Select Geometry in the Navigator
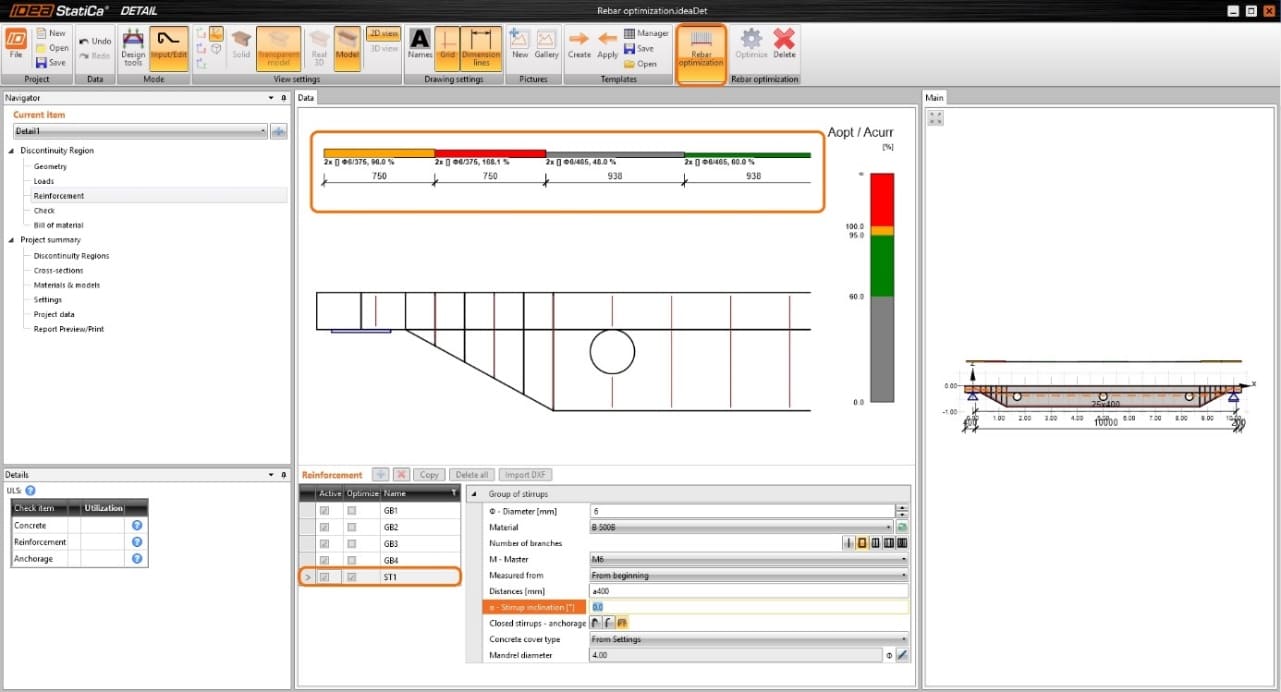 coord(50,166)
